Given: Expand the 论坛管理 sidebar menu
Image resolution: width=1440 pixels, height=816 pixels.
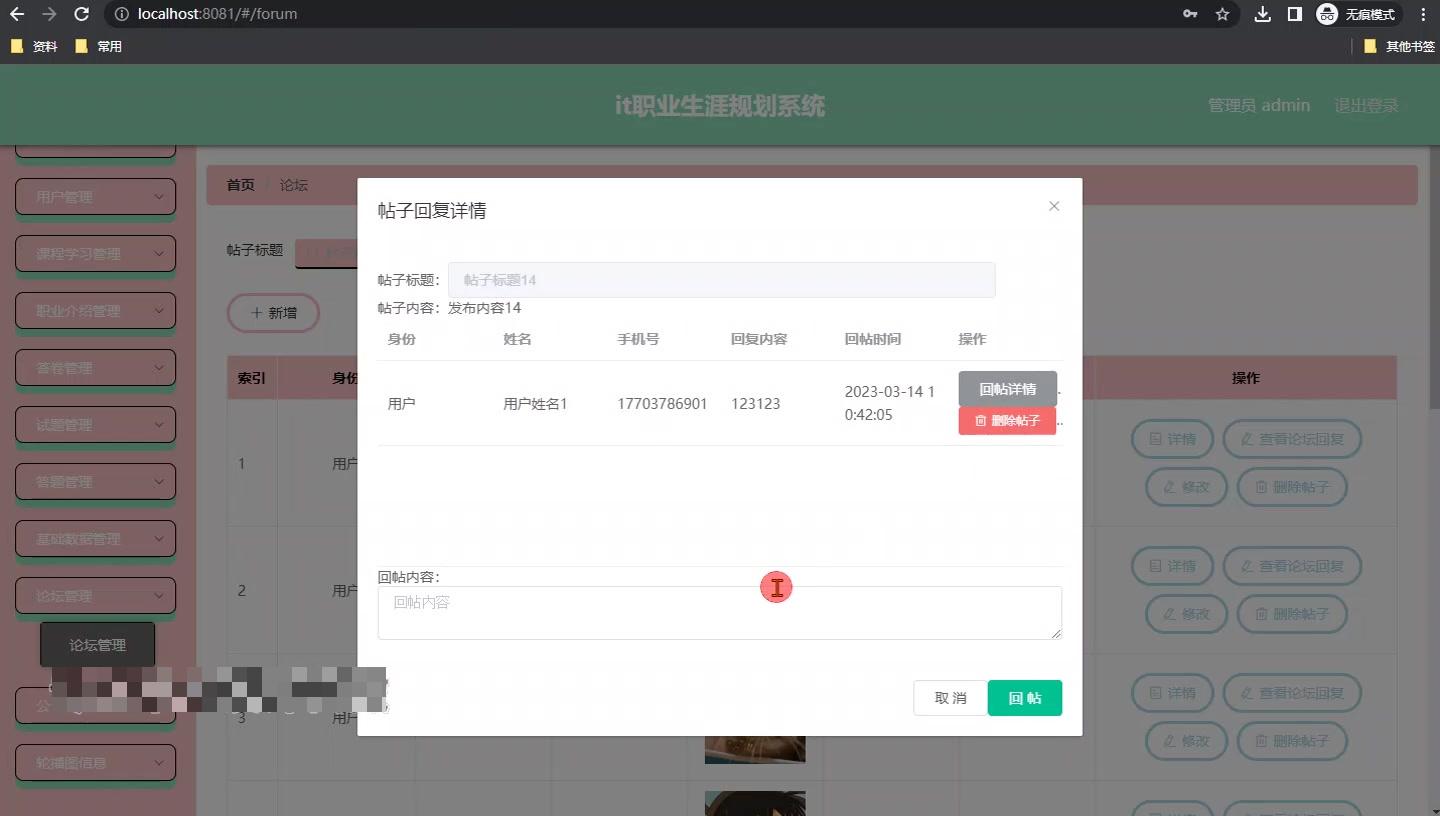Looking at the screenshot, I should 96,596.
